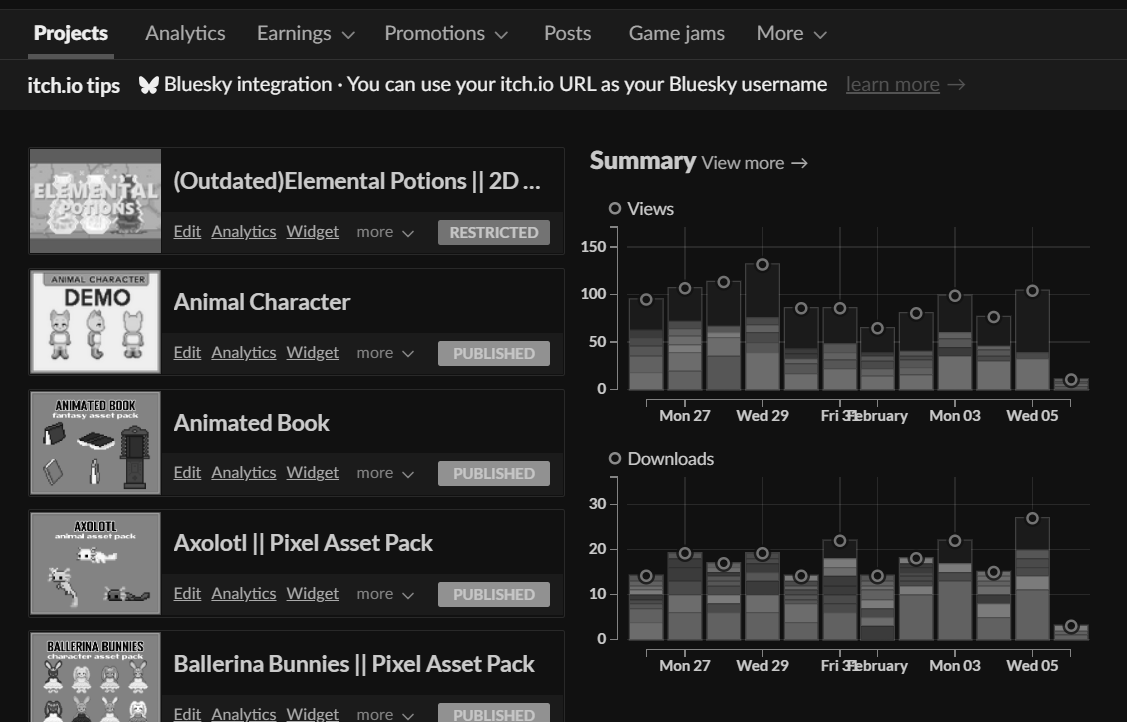Select Mon 27 data point in Downloads chart
The width and height of the screenshot is (1127, 722).
pos(685,554)
